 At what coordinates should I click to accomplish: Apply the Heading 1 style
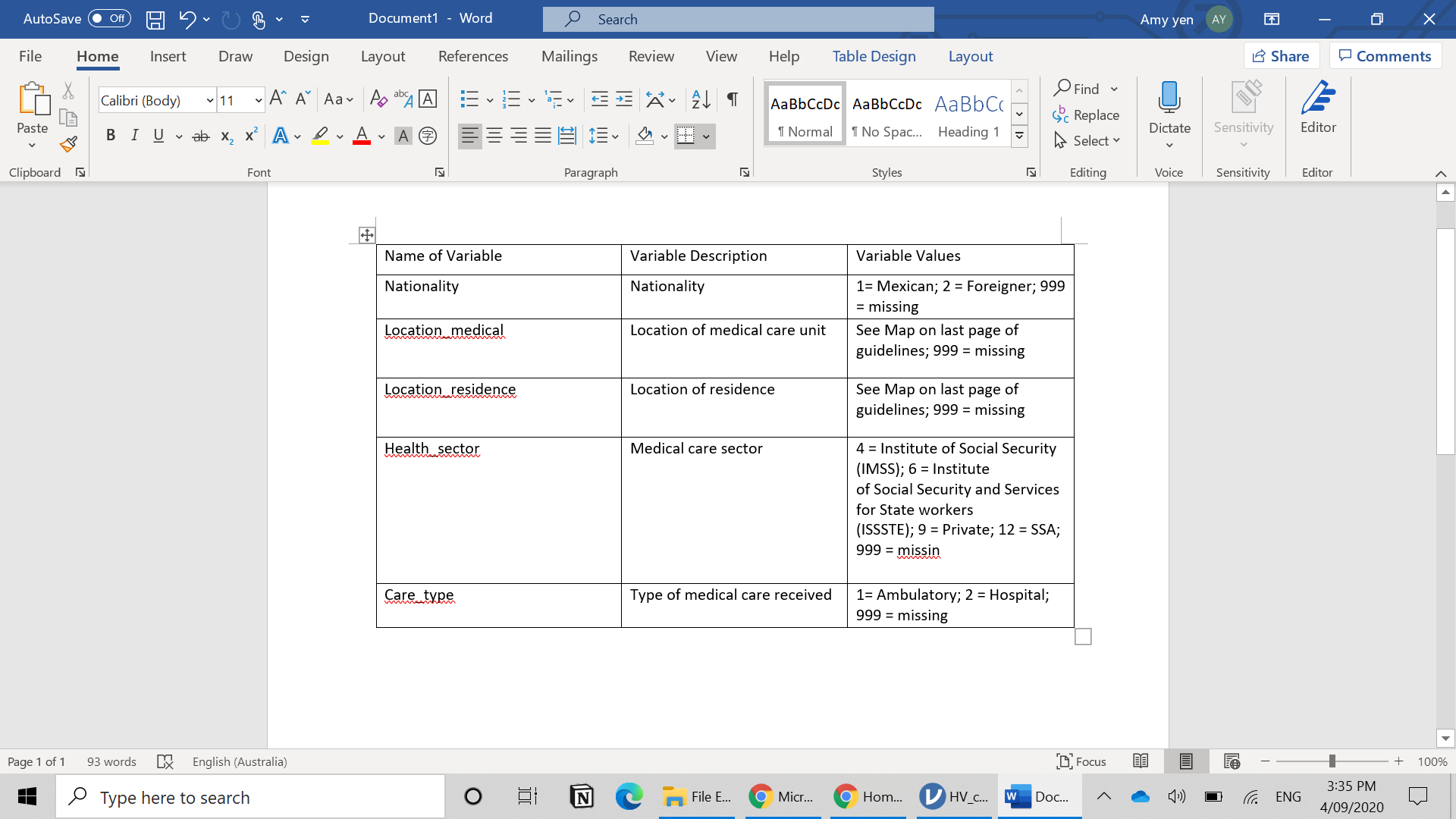point(969,115)
